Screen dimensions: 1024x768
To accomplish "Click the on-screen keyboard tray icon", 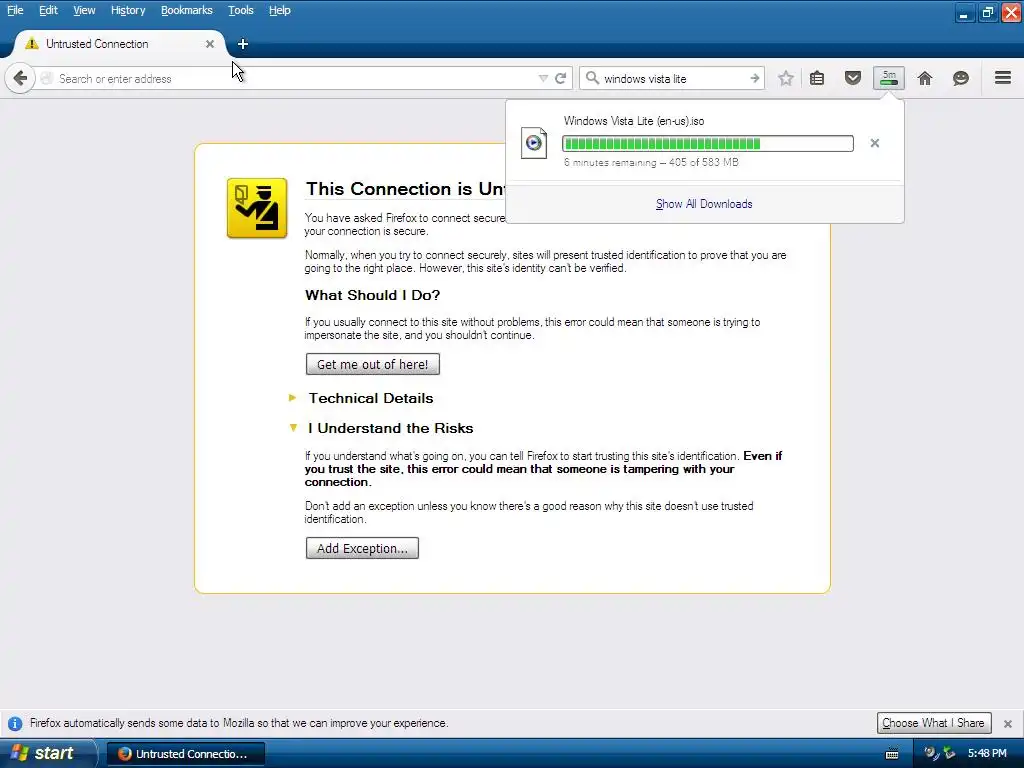I will point(891,754).
